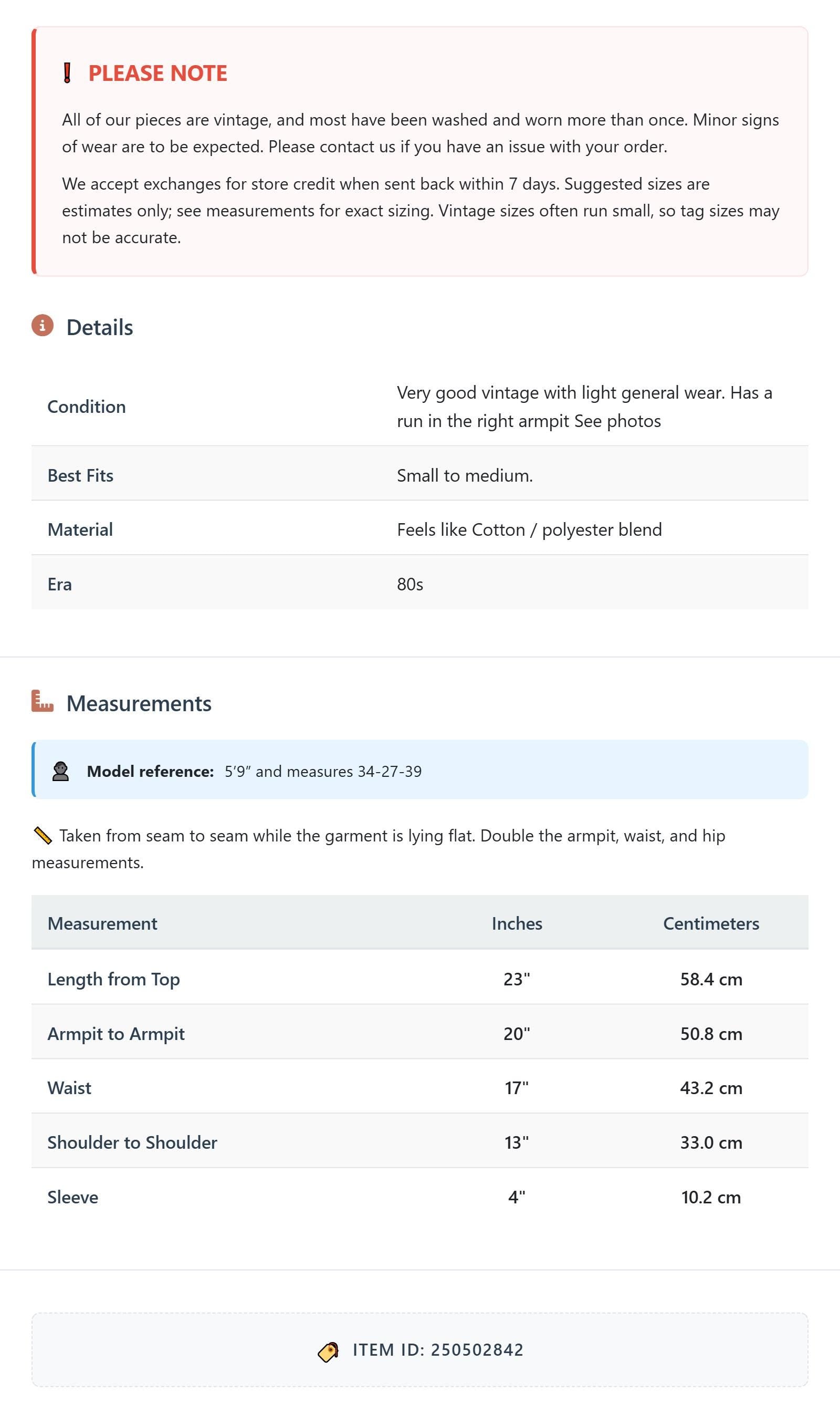The image size is (840, 1414).
Task: Click the model reference person icon
Action: 60,771
